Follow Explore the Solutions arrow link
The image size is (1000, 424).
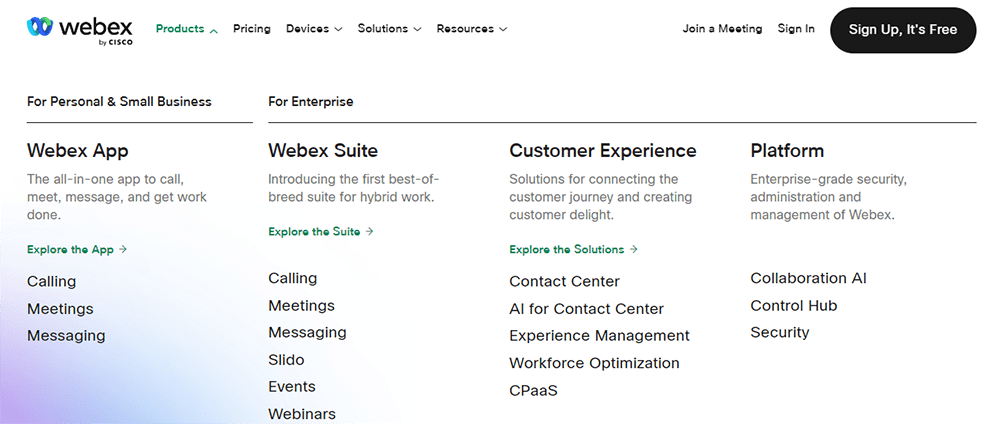point(573,249)
